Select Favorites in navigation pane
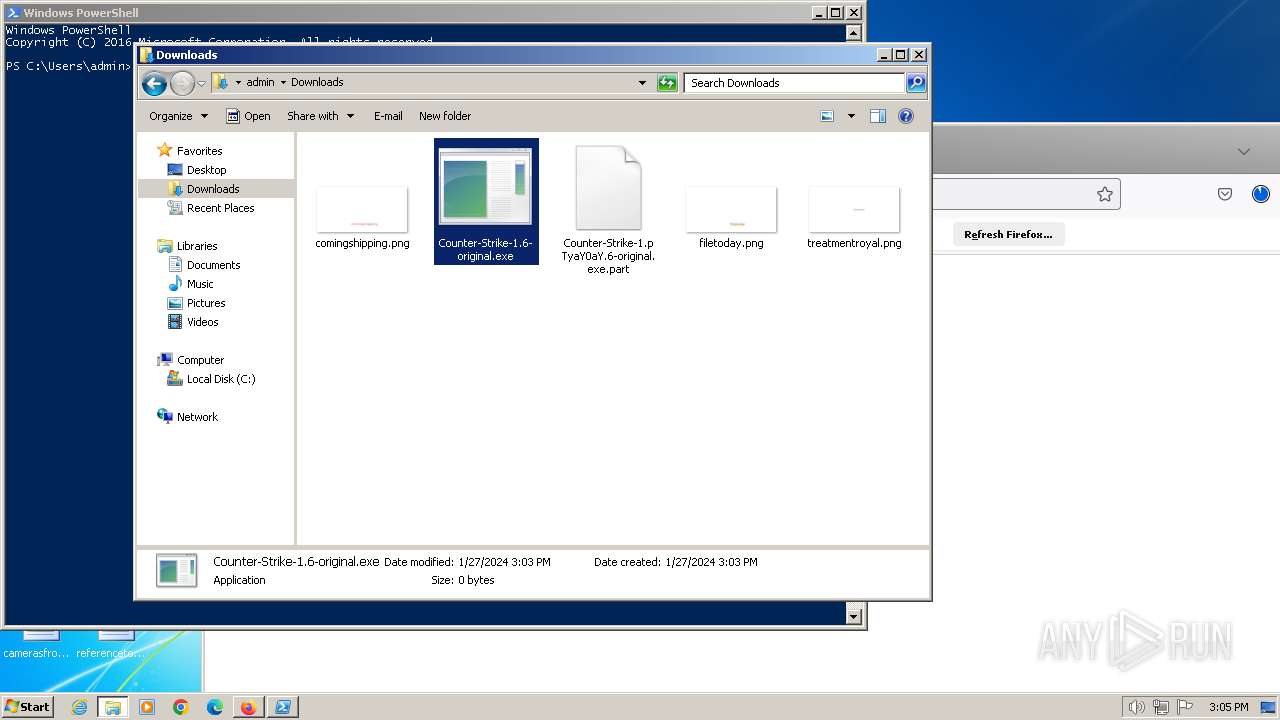This screenshot has height=720, width=1280. (189, 151)
